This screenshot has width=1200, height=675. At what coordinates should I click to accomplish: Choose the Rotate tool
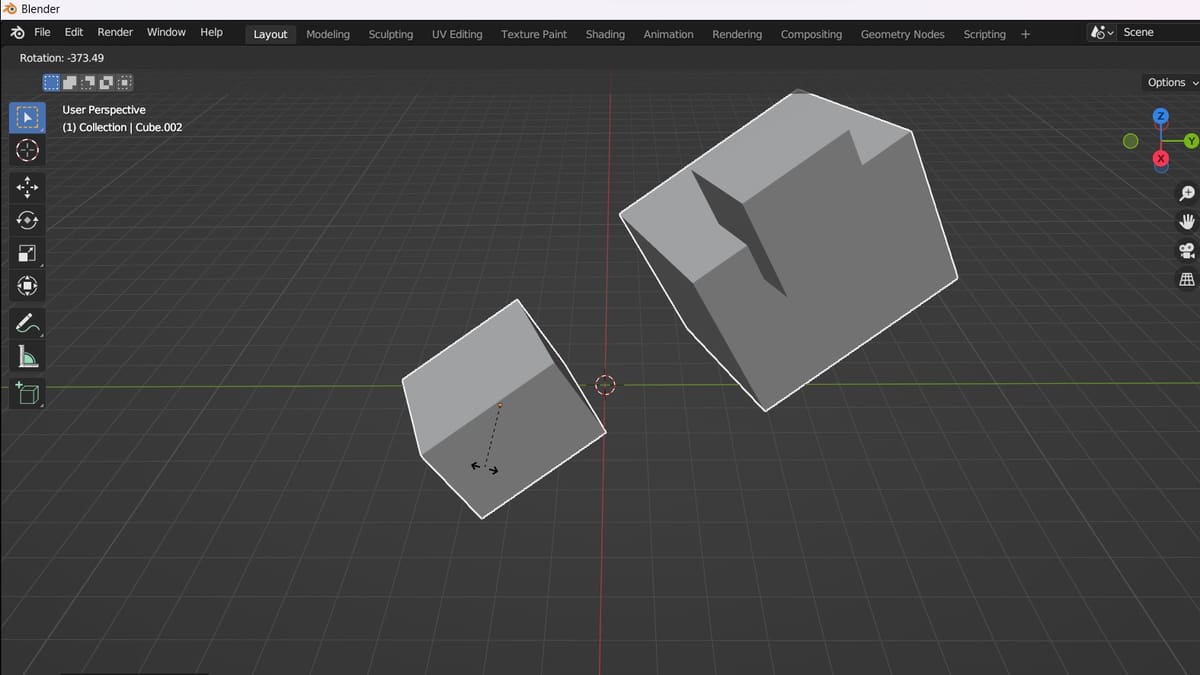pyautogui.click(x=27, y=220)
